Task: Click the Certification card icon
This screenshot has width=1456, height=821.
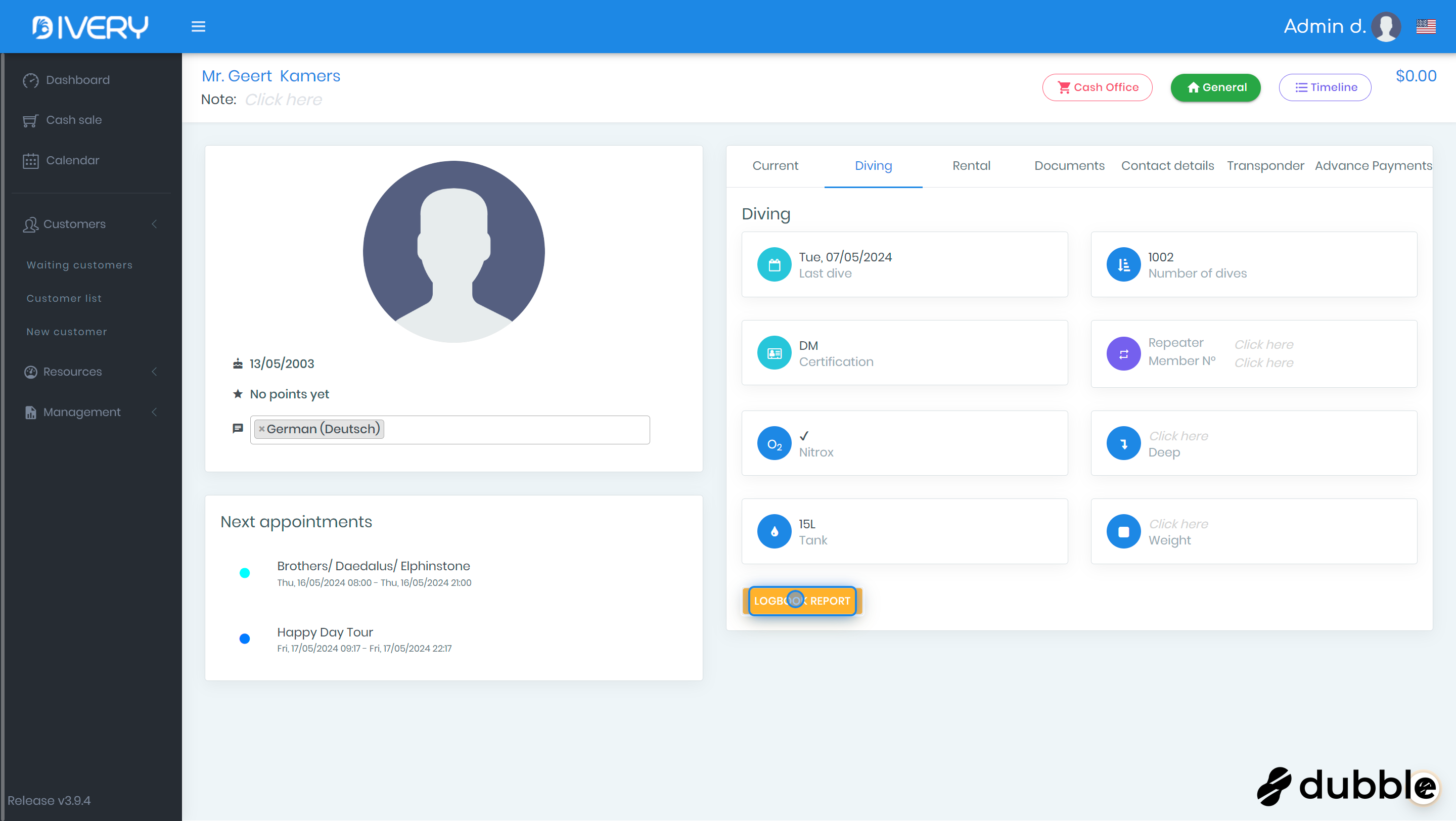Action: click(774, 353)
